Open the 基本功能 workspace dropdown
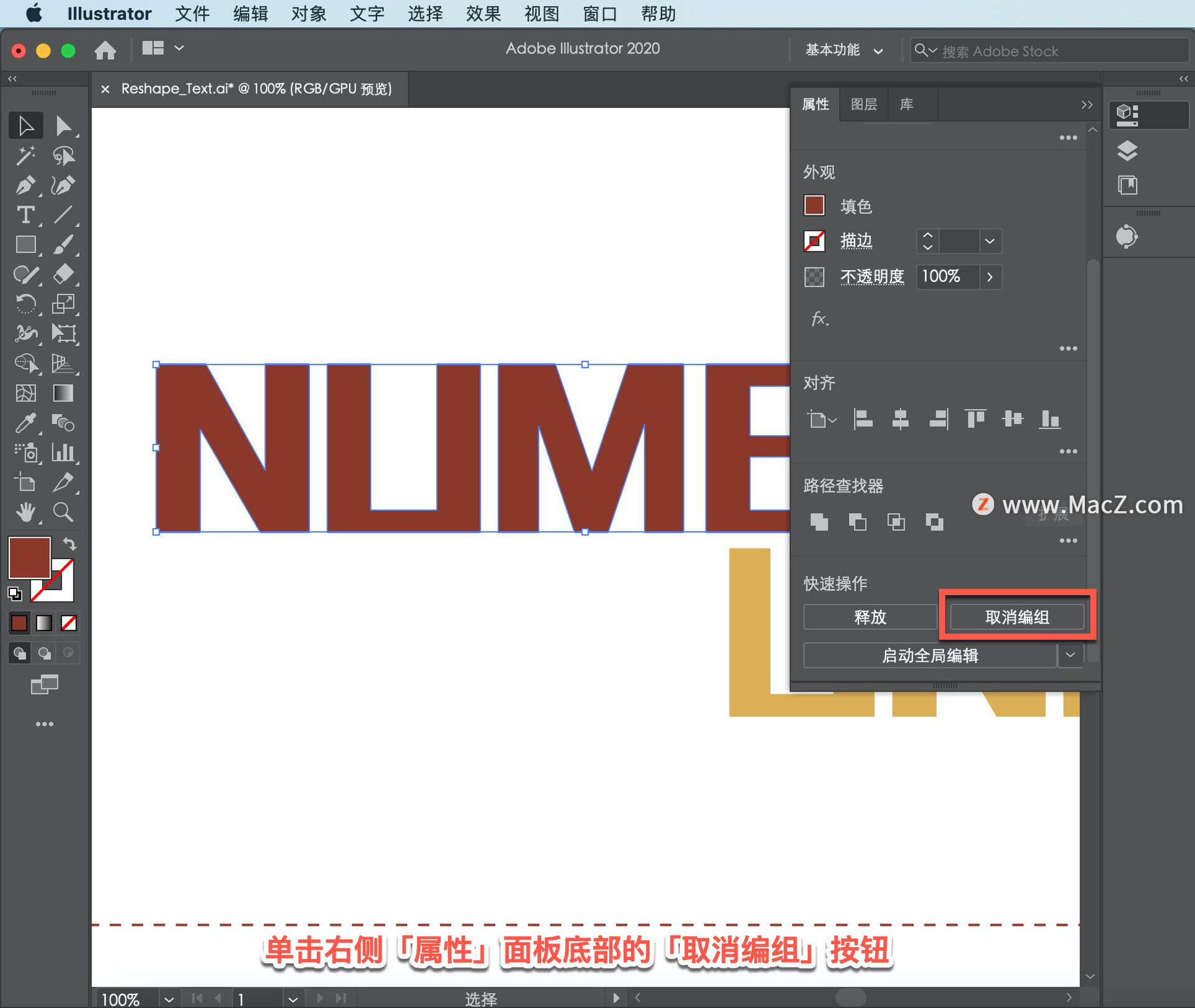This screenshot has height=1008, width=1195. click(x=844, y=50)
